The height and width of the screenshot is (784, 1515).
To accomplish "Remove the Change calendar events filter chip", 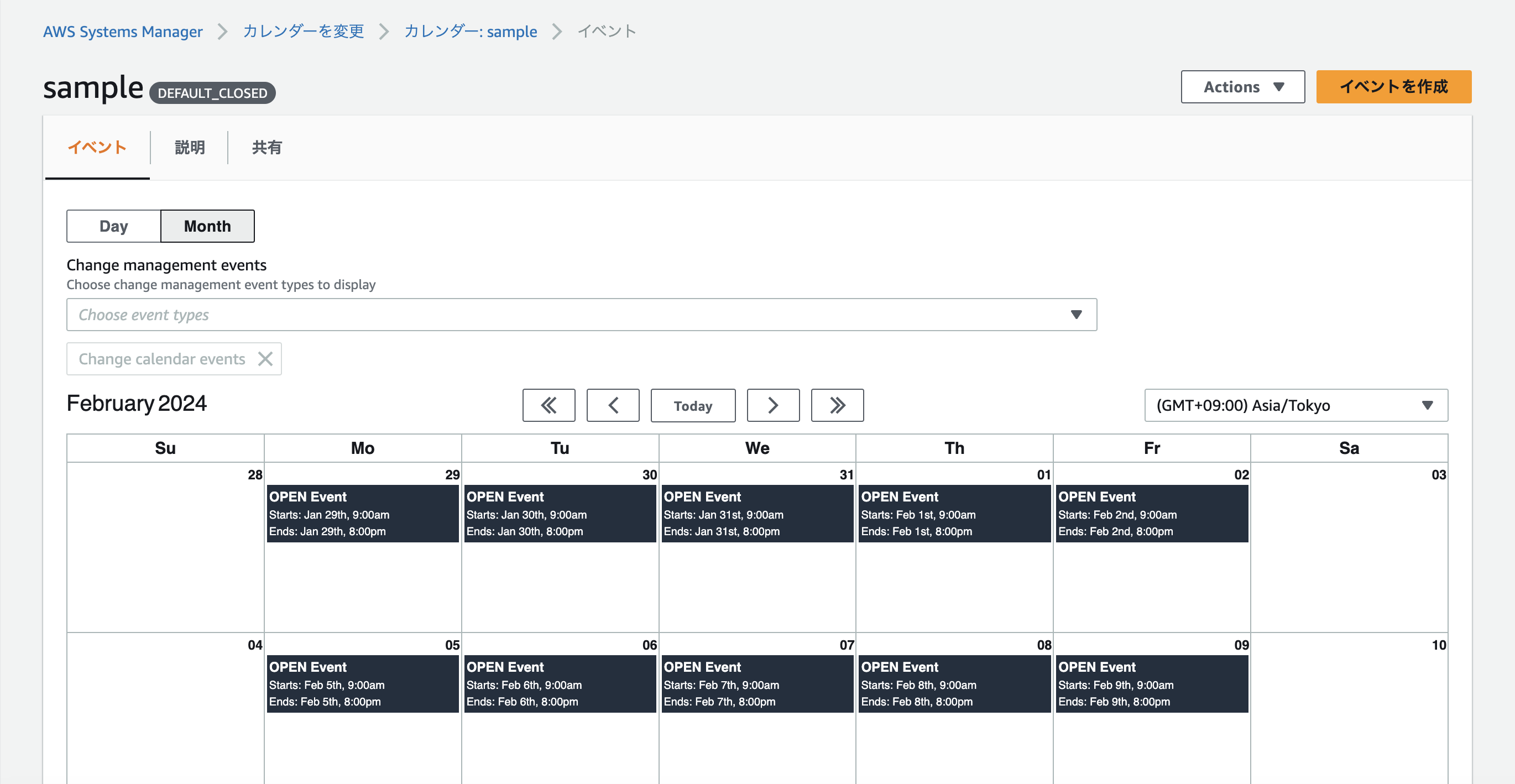I will pos(265,359).
